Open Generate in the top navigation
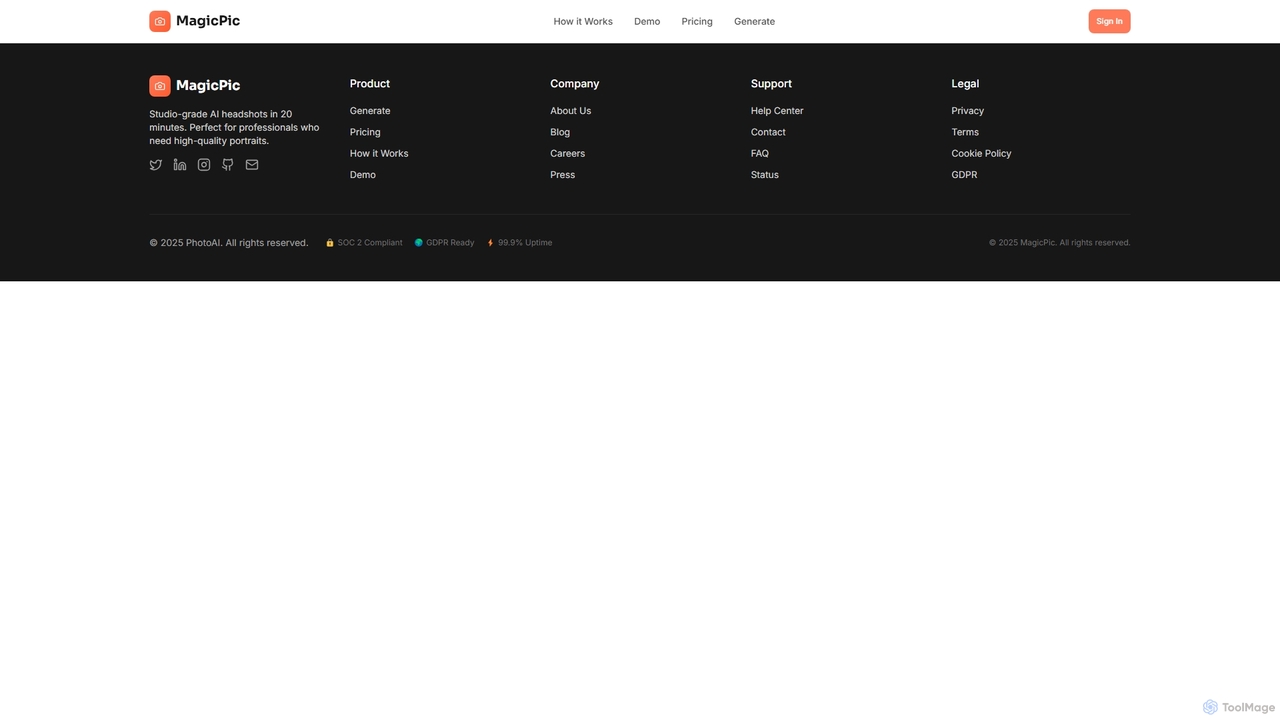 [754, 21]
